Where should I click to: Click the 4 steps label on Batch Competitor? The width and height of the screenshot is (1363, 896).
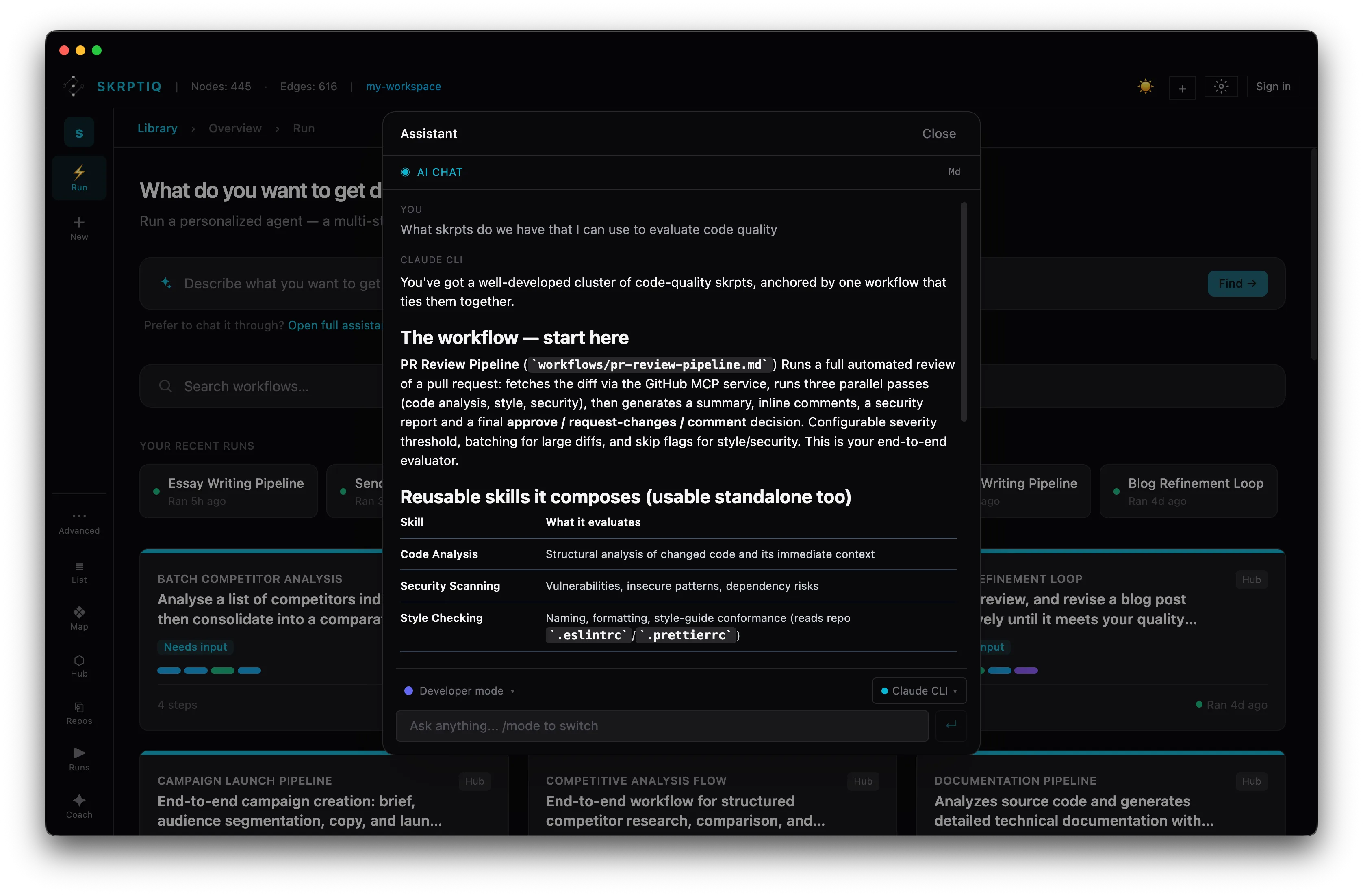[x=177, y=705]
